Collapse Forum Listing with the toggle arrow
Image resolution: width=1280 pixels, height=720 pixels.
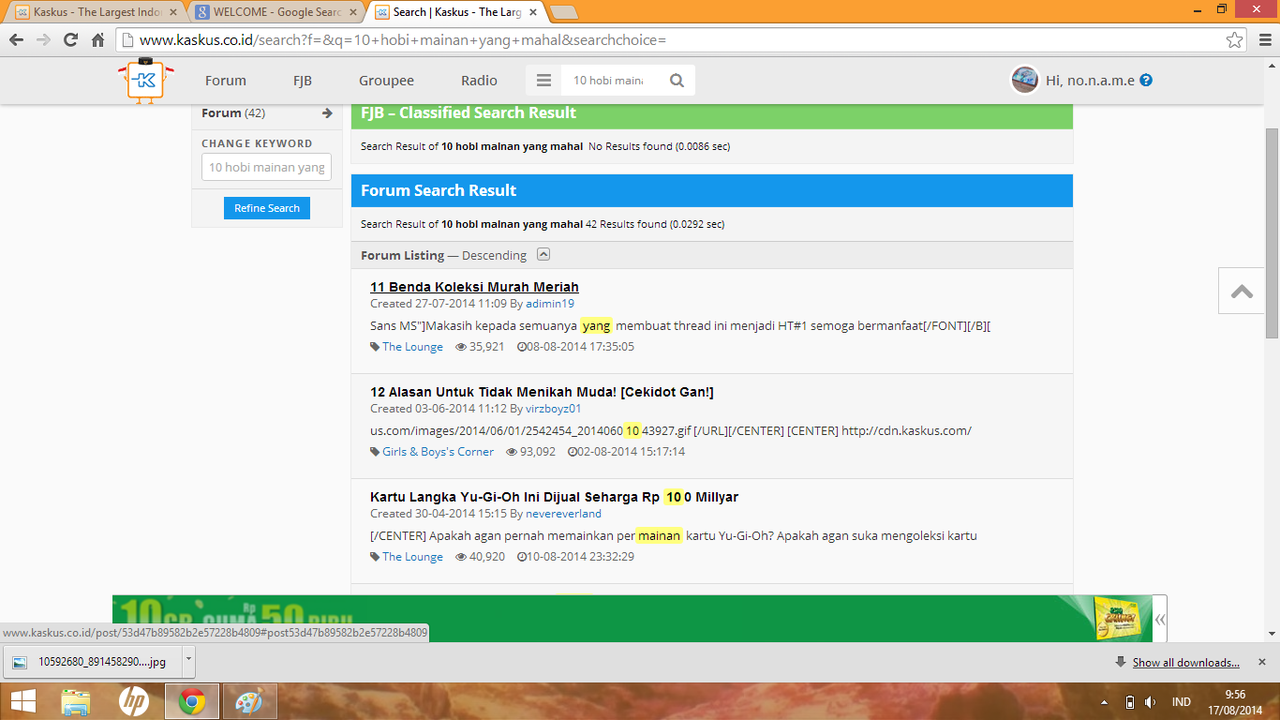coord(543,255)
